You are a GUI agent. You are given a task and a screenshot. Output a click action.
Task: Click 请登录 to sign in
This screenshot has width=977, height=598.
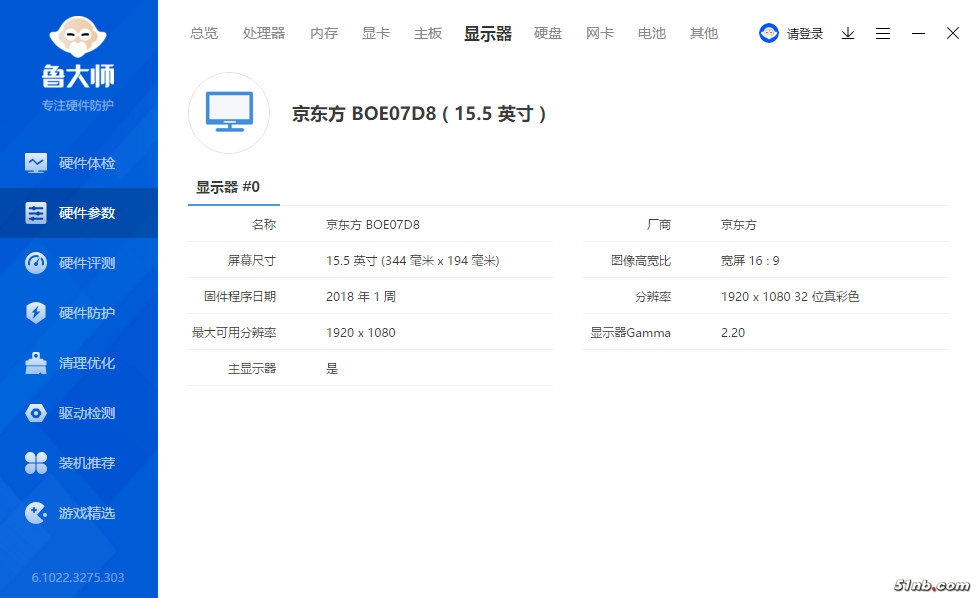coord(805,34)
